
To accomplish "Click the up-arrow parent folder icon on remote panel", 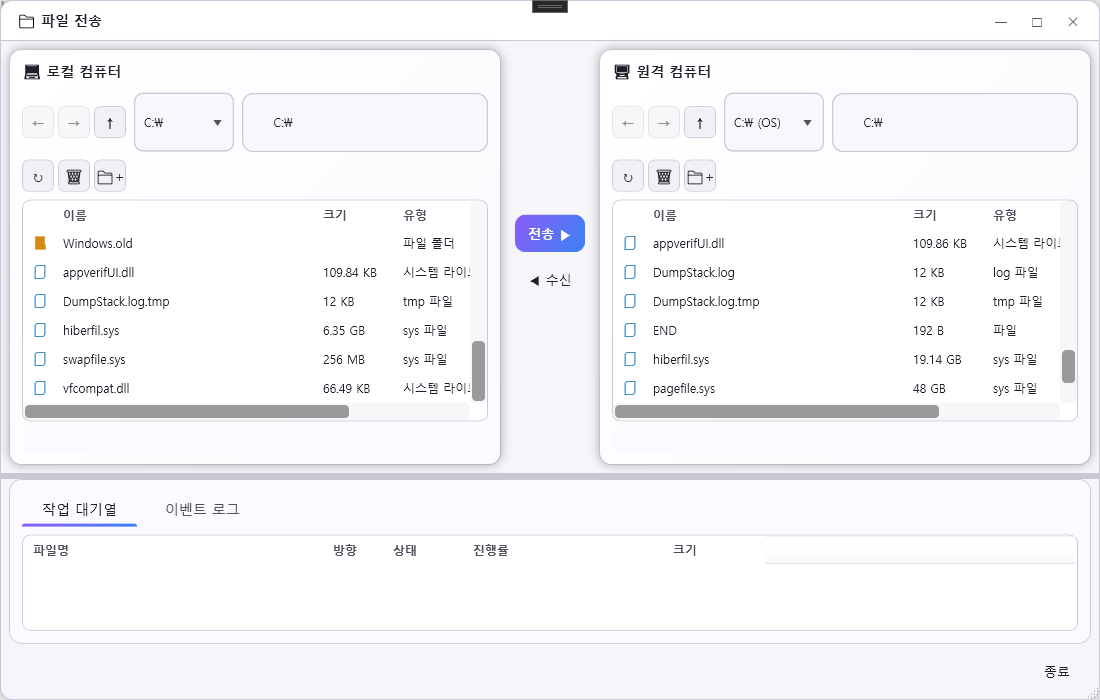I will coord(700,122).
